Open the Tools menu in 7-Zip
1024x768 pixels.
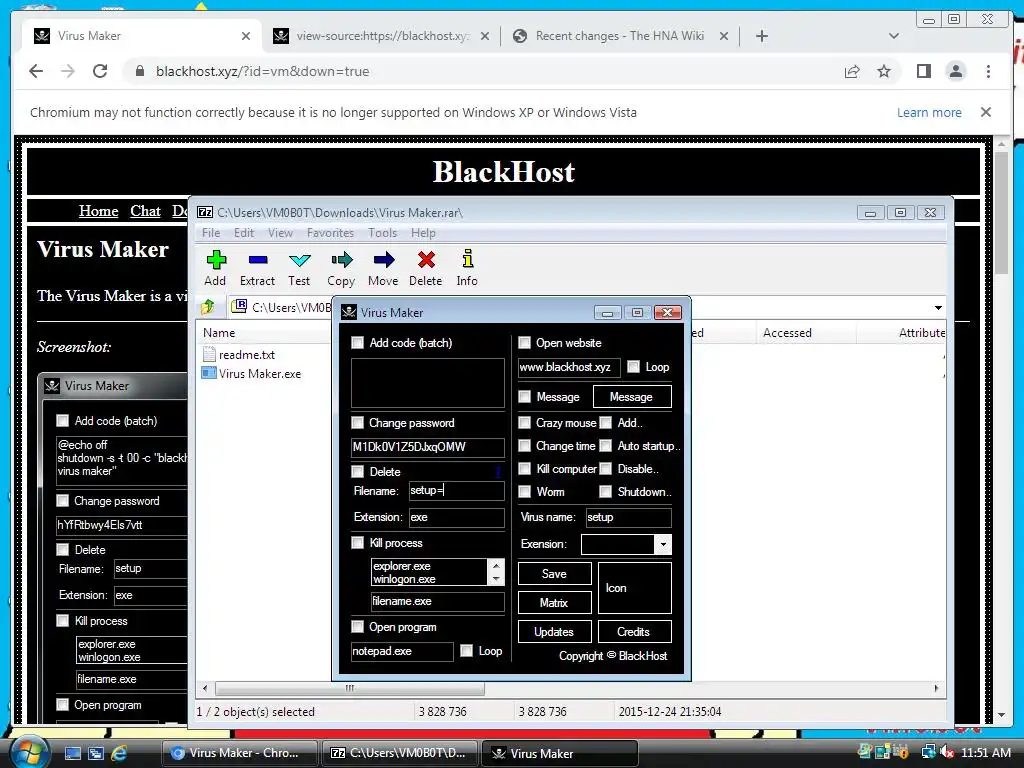[383, 232]
